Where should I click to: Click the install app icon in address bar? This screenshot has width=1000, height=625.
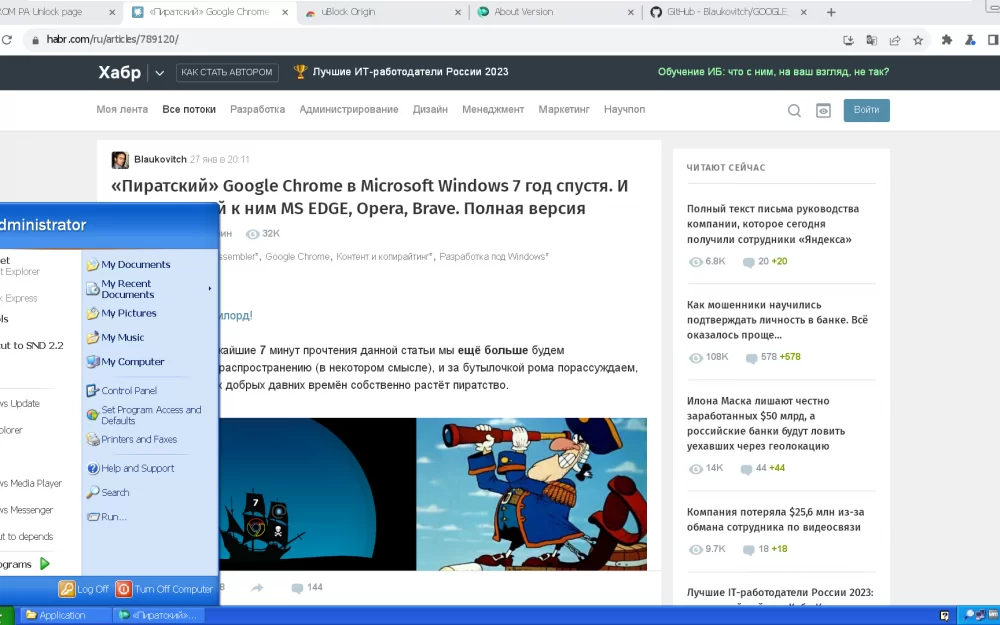click(x=848, y=40)
